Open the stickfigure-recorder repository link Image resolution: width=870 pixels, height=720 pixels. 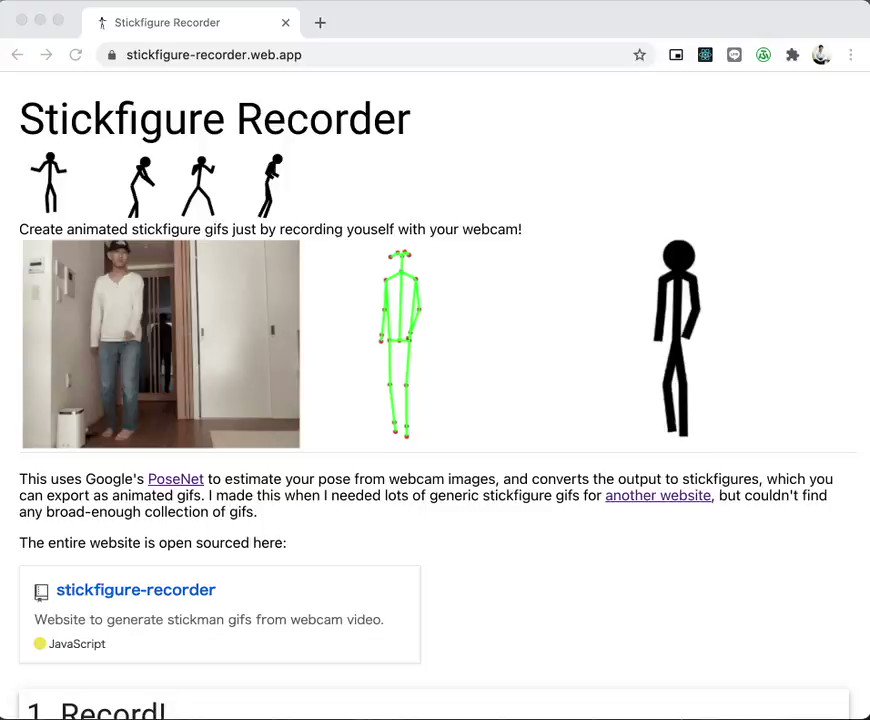click(136, 590)
